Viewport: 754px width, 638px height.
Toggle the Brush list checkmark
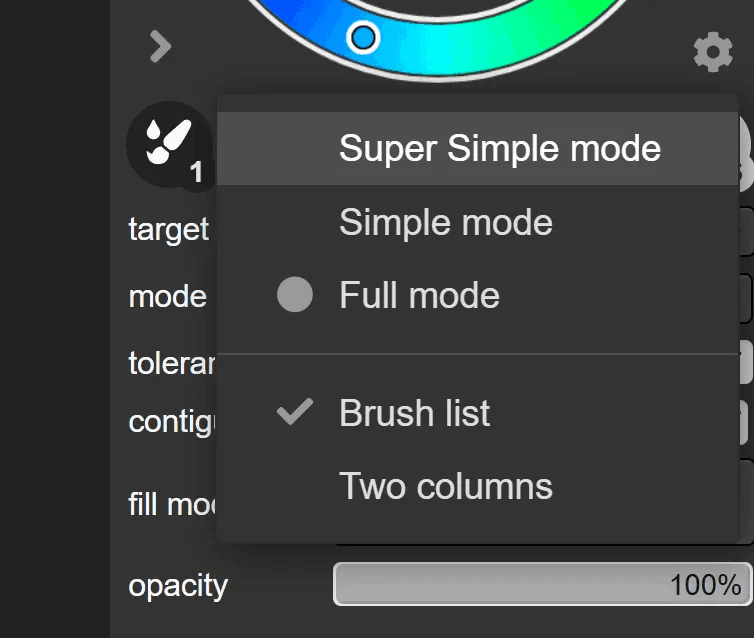click(x=414, y=413)
